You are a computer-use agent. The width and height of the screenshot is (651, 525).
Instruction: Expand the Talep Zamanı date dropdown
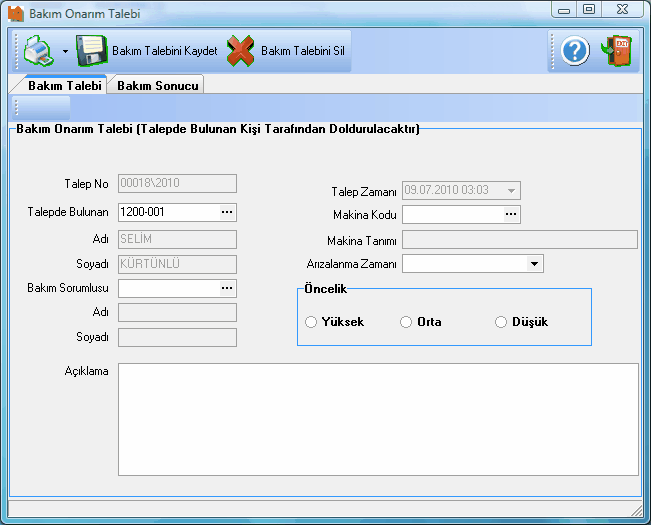[x=512, y=191]
